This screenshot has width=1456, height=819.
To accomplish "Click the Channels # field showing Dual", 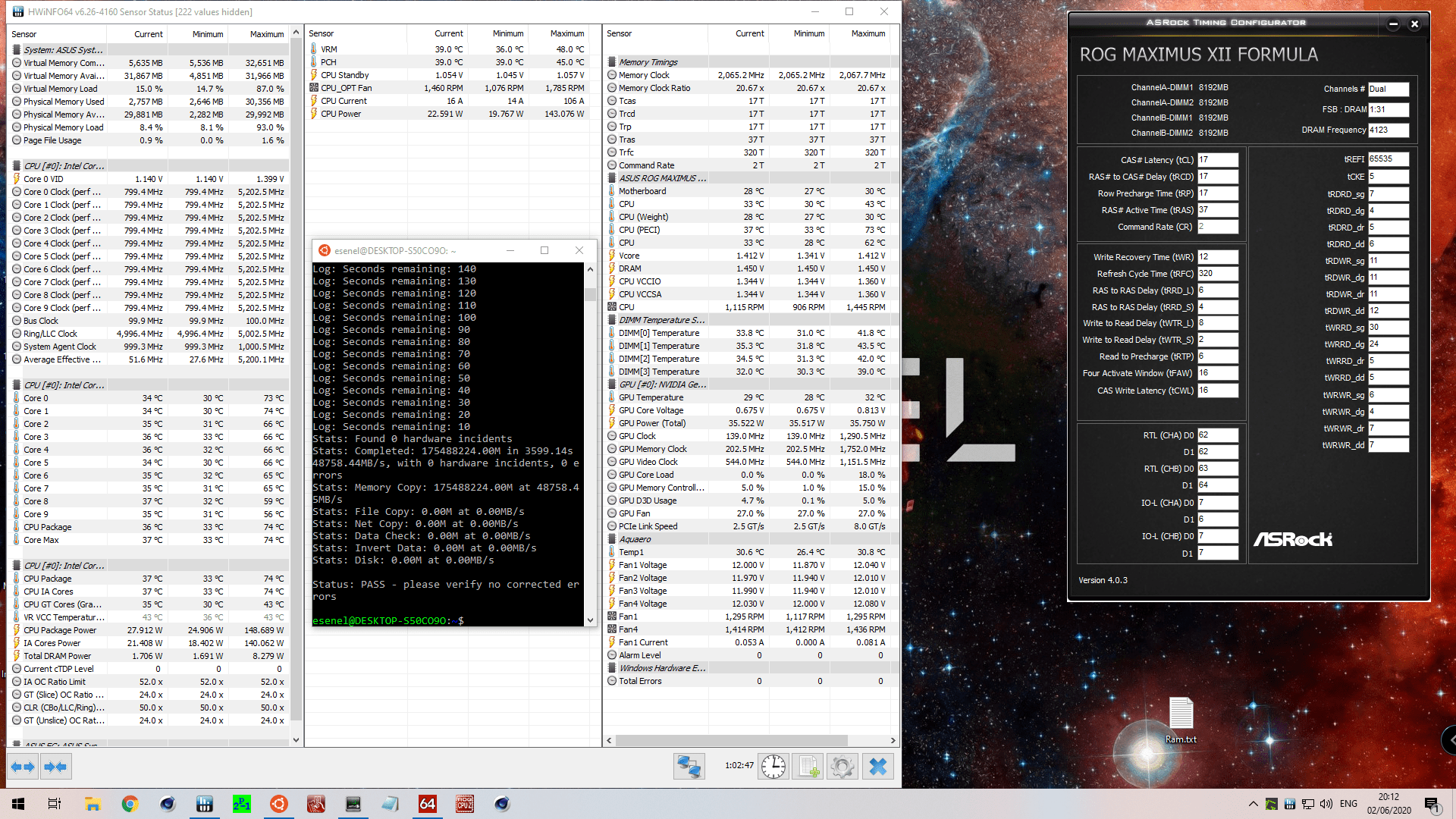I will (x=1388, y=89).
